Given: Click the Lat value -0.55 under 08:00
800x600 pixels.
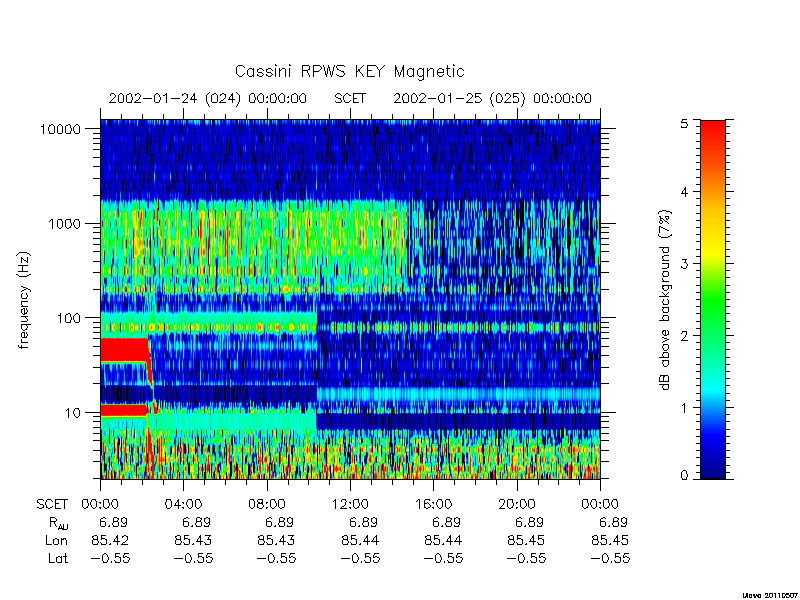Looking at the screenshot, I should click(x=276, y=559).
